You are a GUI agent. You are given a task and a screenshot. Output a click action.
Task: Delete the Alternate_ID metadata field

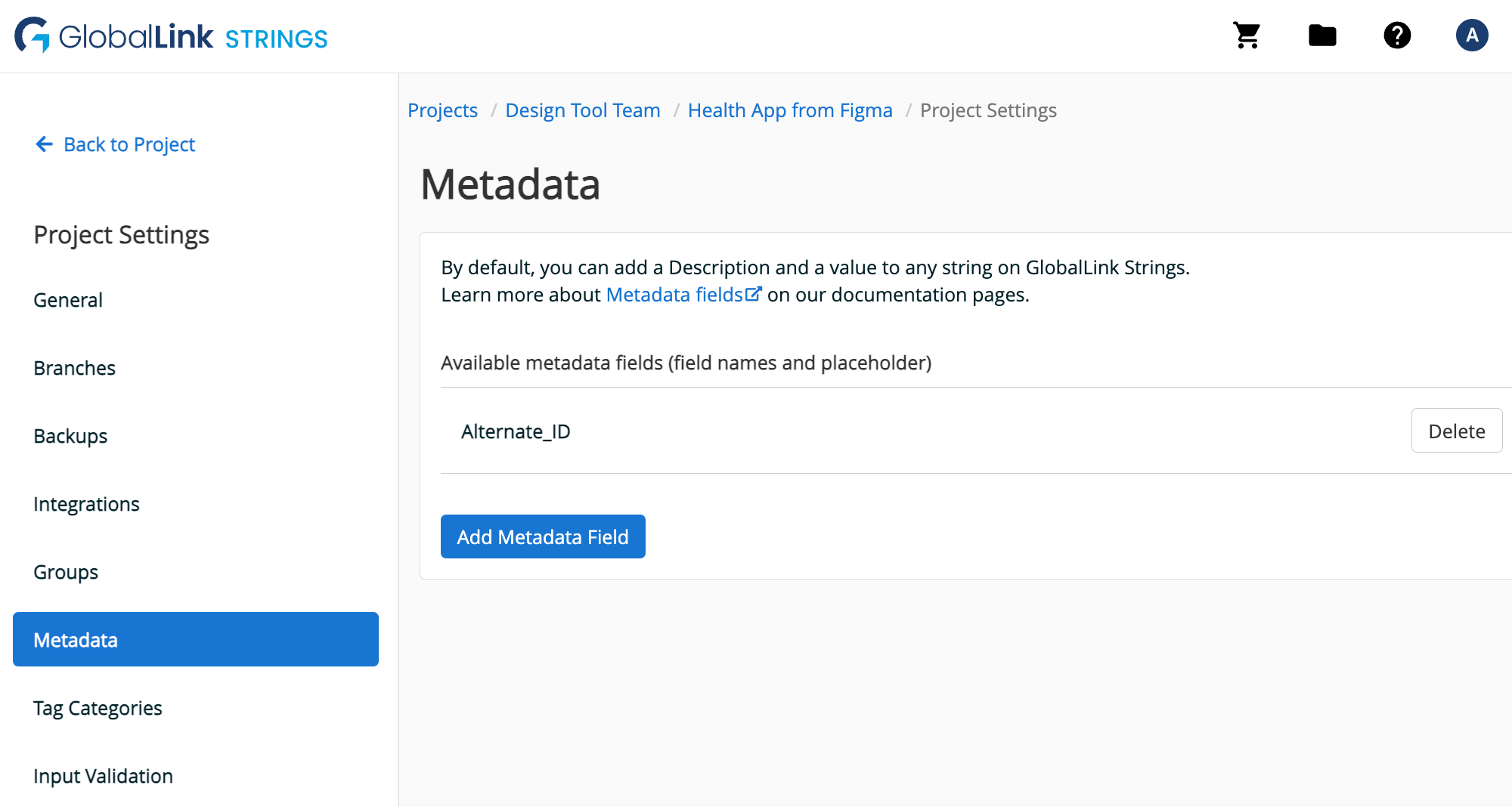1456,431
